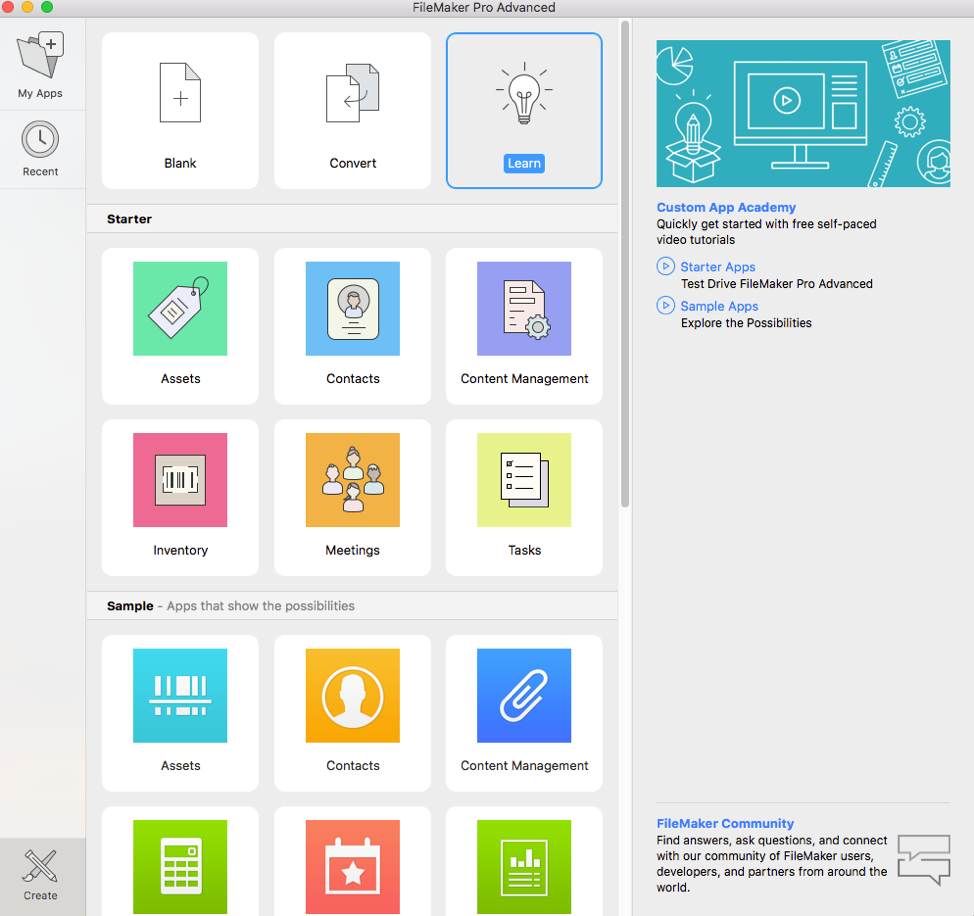
Task: Select the Learn lightbulb tile
Action: [x=524, y=110]
